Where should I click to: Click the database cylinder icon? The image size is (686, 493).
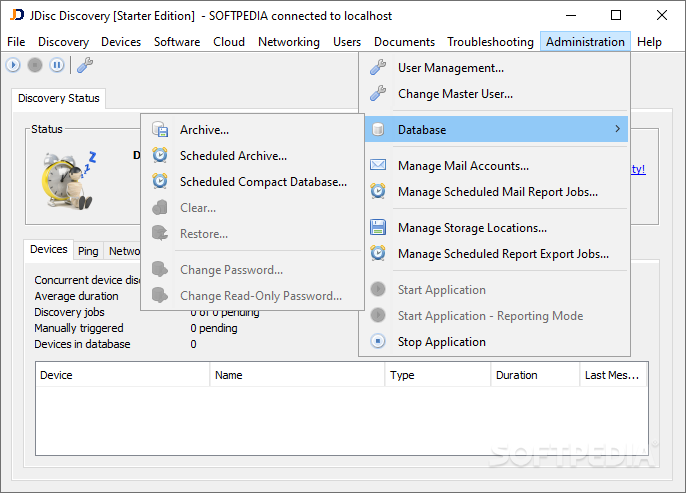pos(378,129)
